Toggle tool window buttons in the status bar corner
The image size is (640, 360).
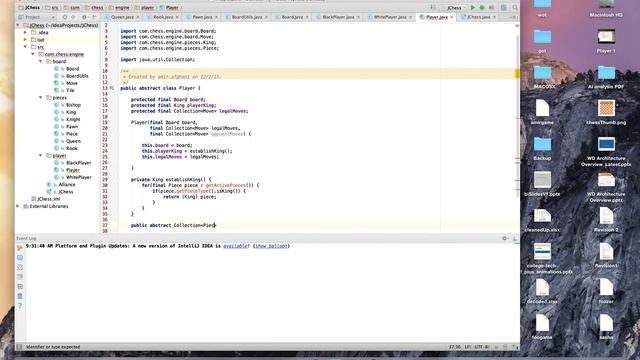click(x=19, y=347)
